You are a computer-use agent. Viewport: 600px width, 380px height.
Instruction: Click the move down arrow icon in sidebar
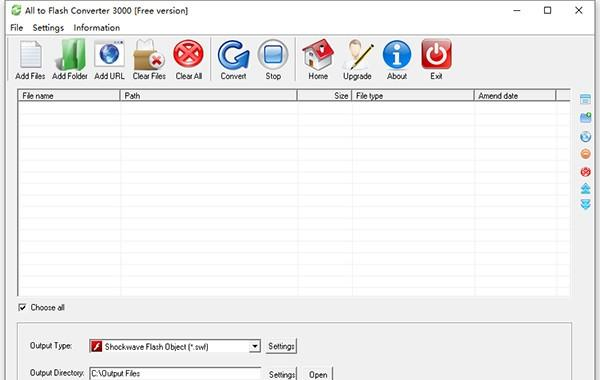(x=585, y=204)
